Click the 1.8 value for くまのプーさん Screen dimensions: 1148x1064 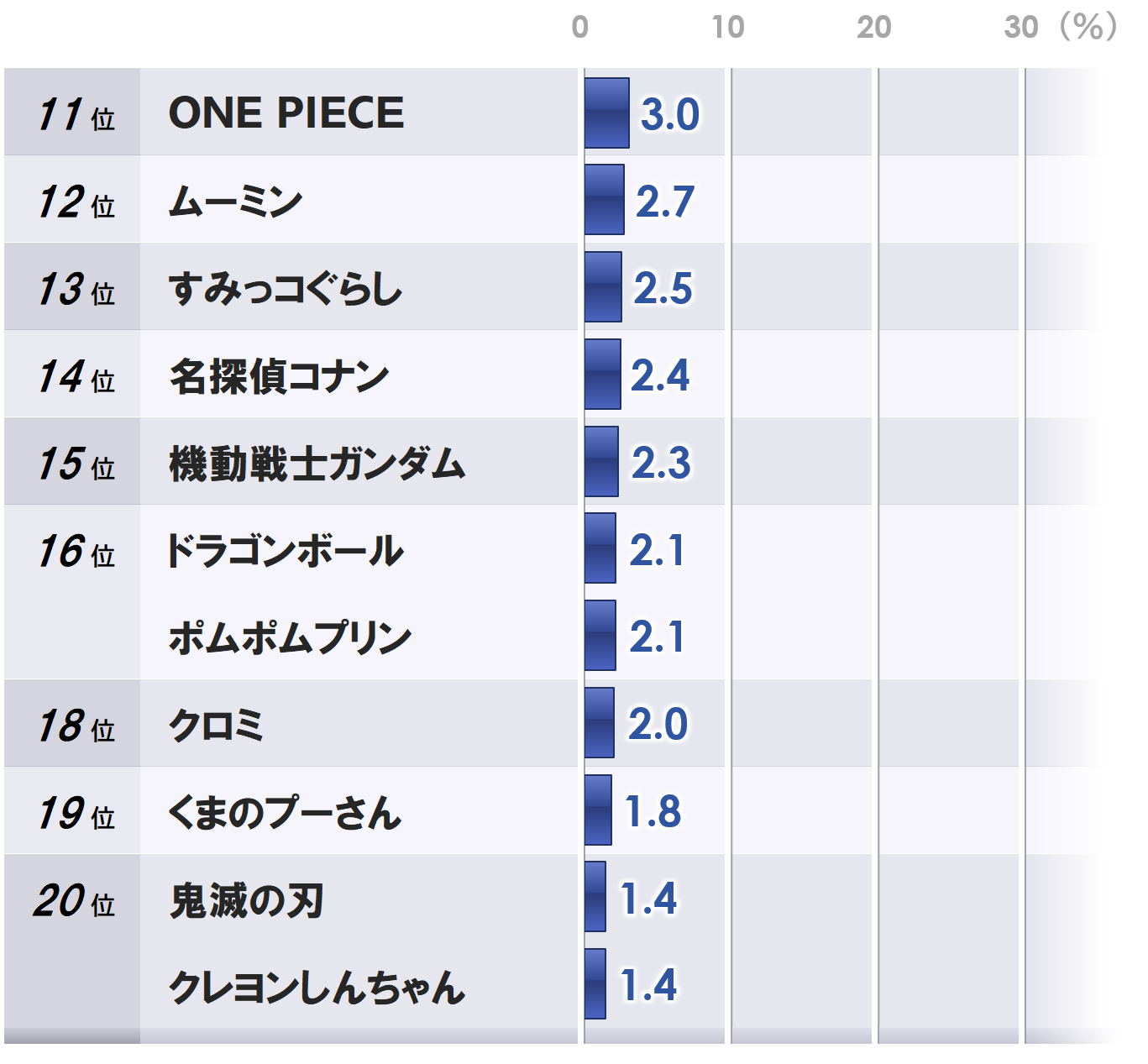653,812
